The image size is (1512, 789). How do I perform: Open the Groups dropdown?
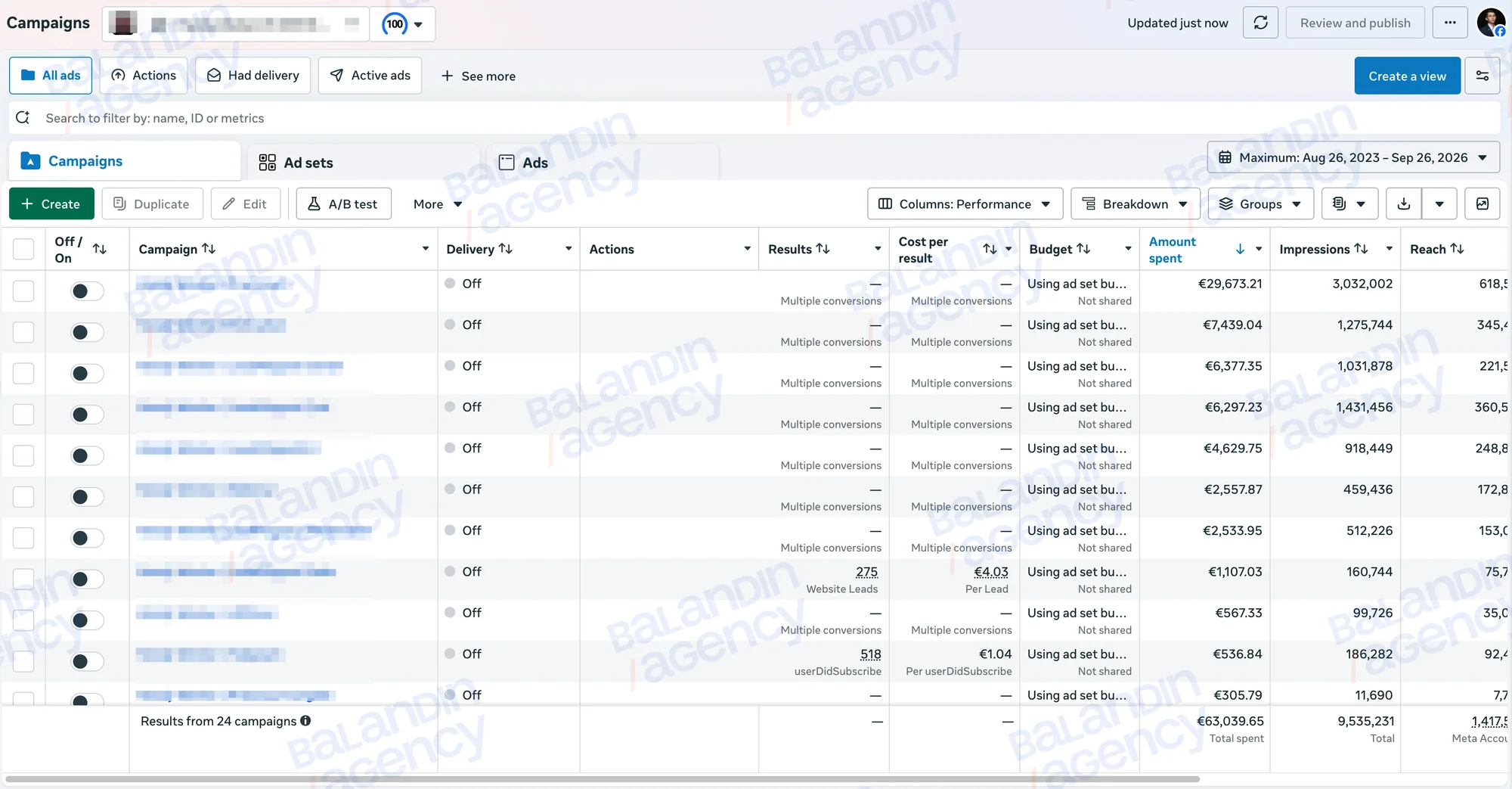1260,204
